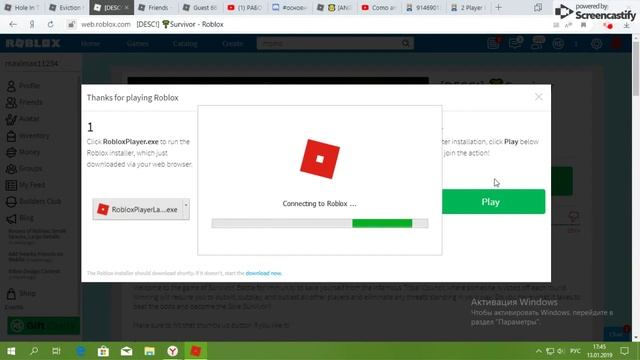This screenshot has height=360, width=640.
Task: Open Avatar in the Roblox sidebar
Action: point(23,119)
